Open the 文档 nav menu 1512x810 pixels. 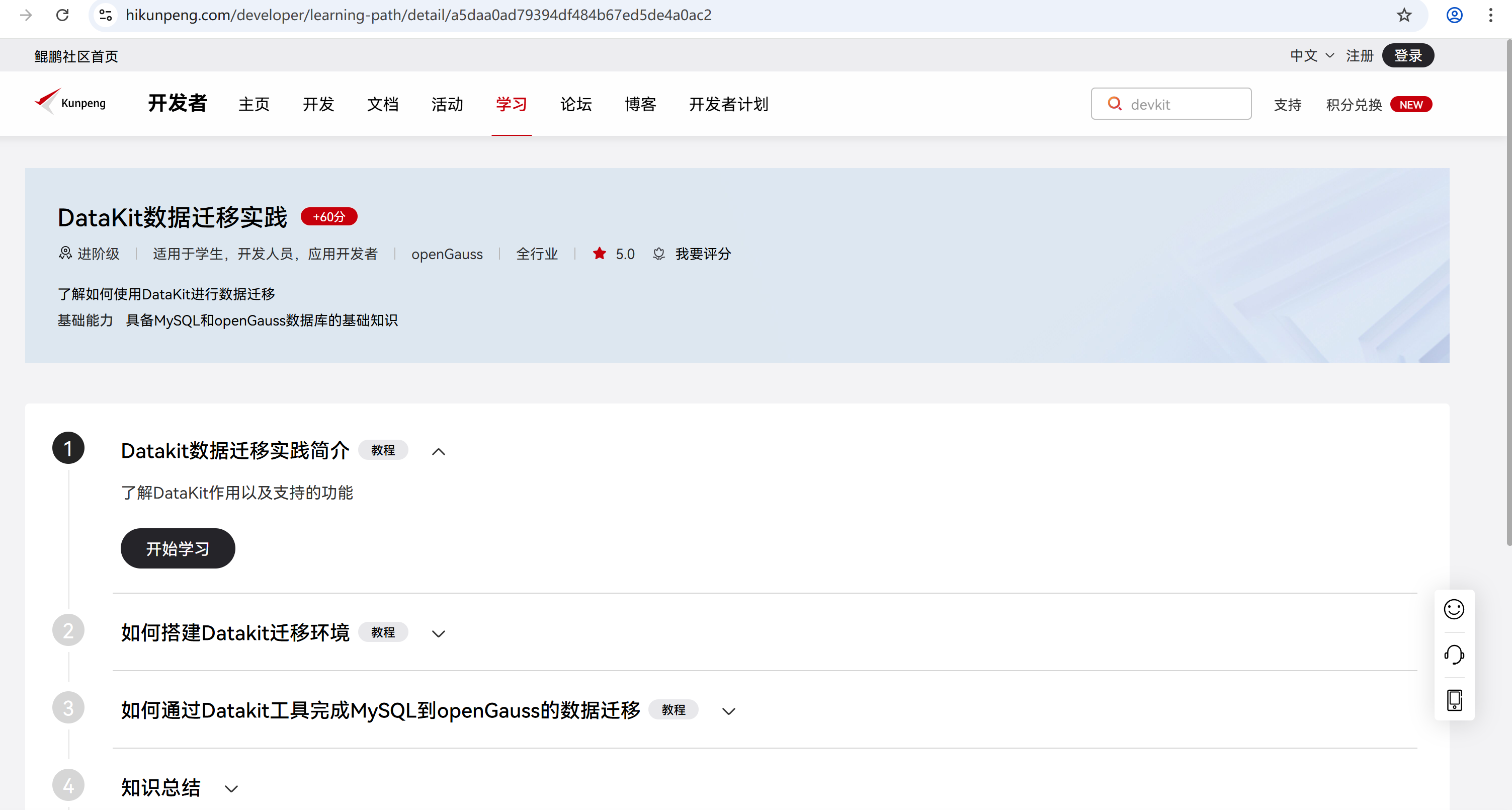point(383,104)
